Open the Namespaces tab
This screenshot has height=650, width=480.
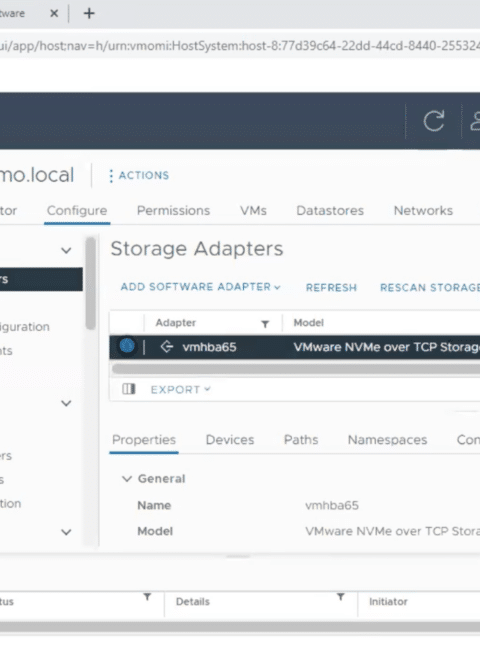click(x=387, y=440)
